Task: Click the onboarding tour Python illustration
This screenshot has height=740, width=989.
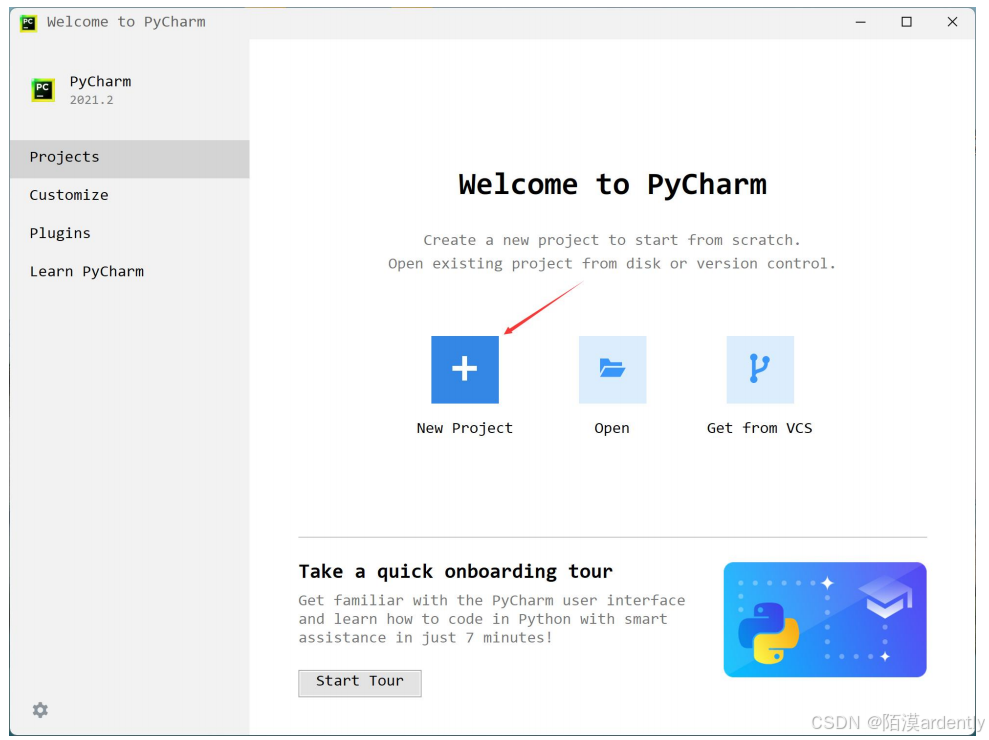Action: [825, 620]
